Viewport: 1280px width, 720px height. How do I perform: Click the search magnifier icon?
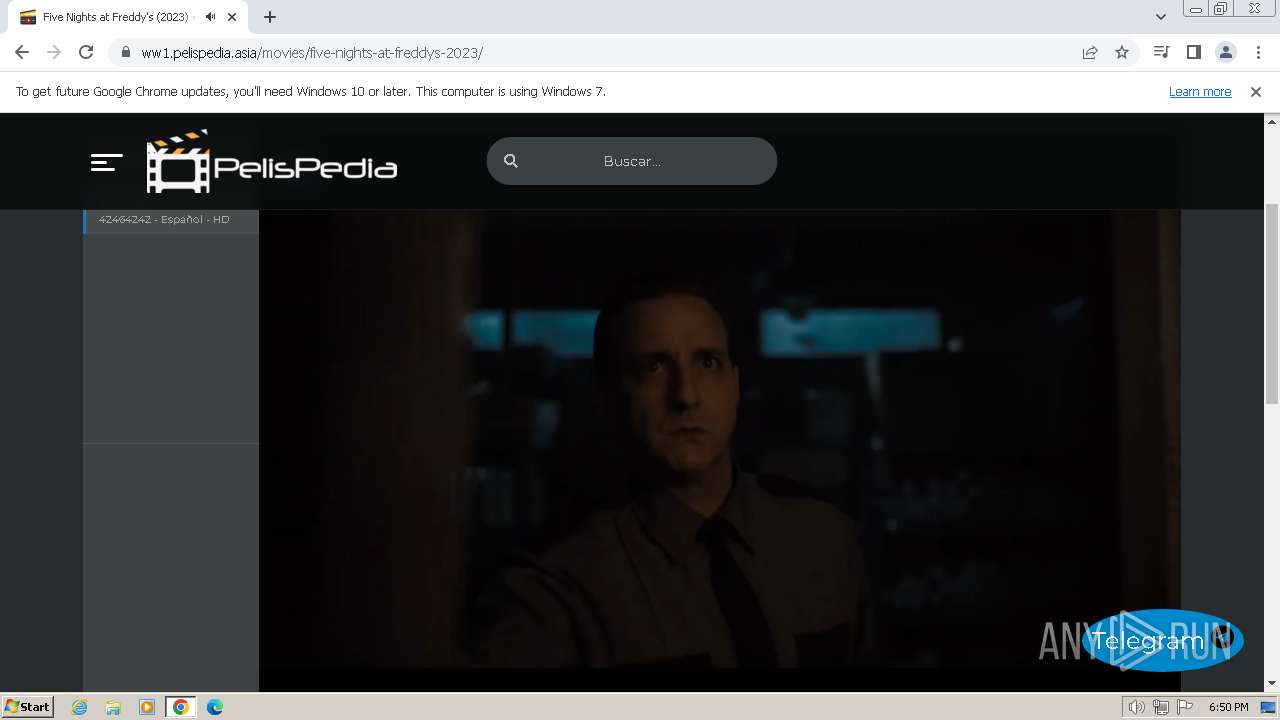point(511,161)
